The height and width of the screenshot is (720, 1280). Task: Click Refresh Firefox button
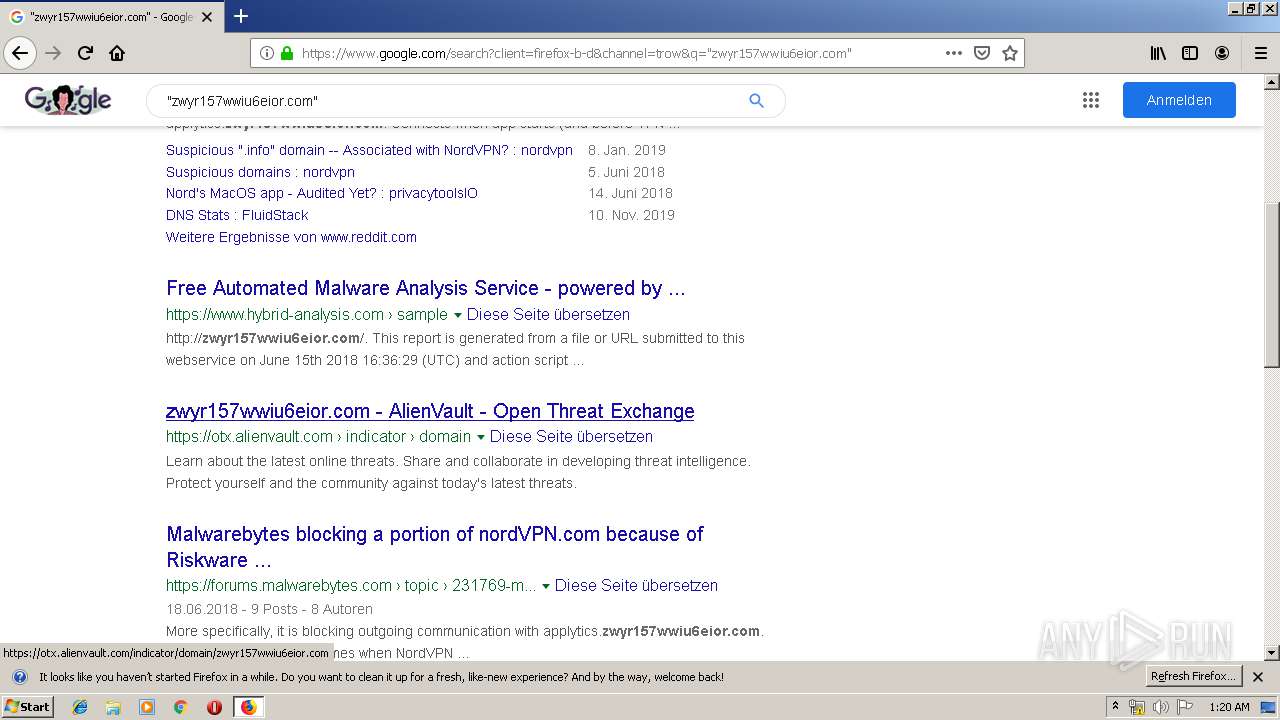coord(1193,677)
